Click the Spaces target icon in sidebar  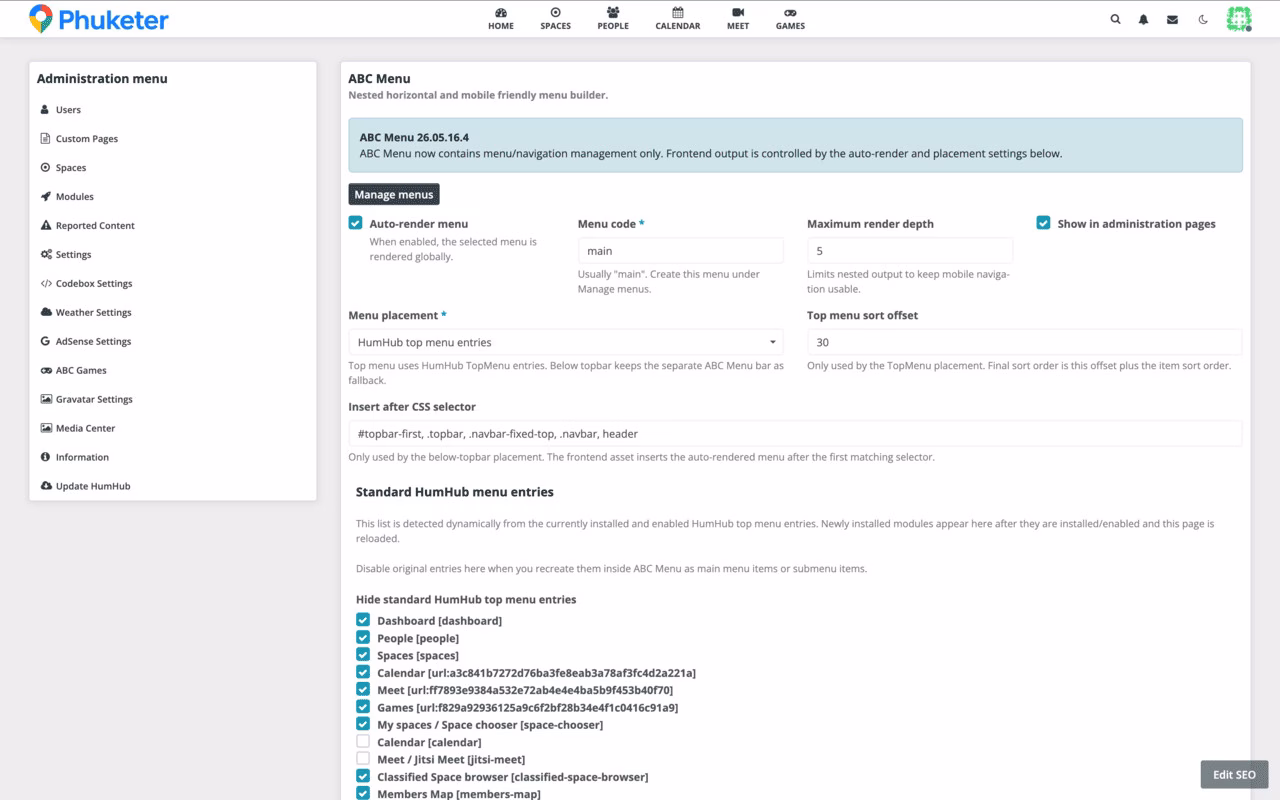point(45,168)
